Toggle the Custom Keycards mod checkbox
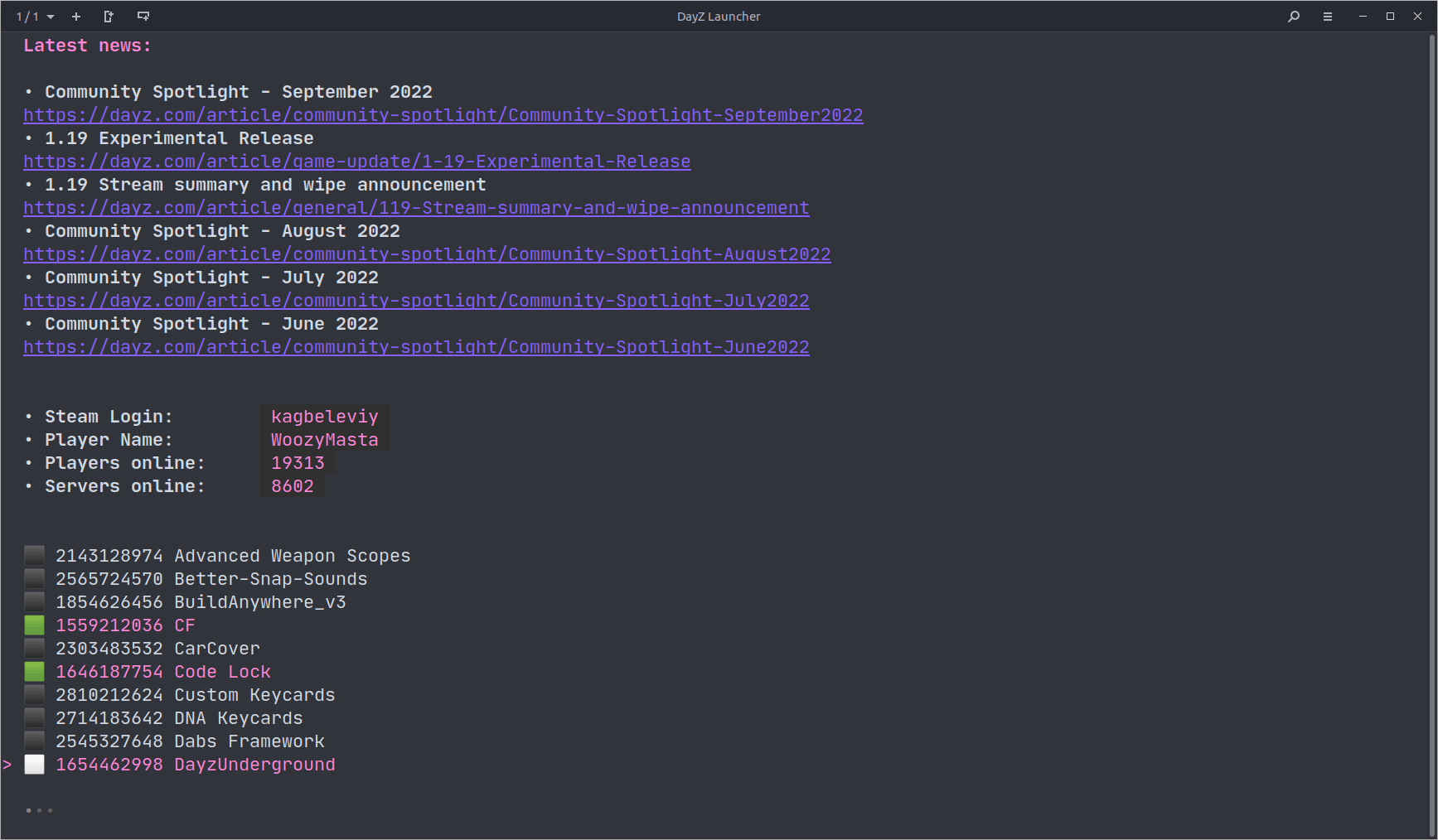1438x840 pixels. [34, 695]
